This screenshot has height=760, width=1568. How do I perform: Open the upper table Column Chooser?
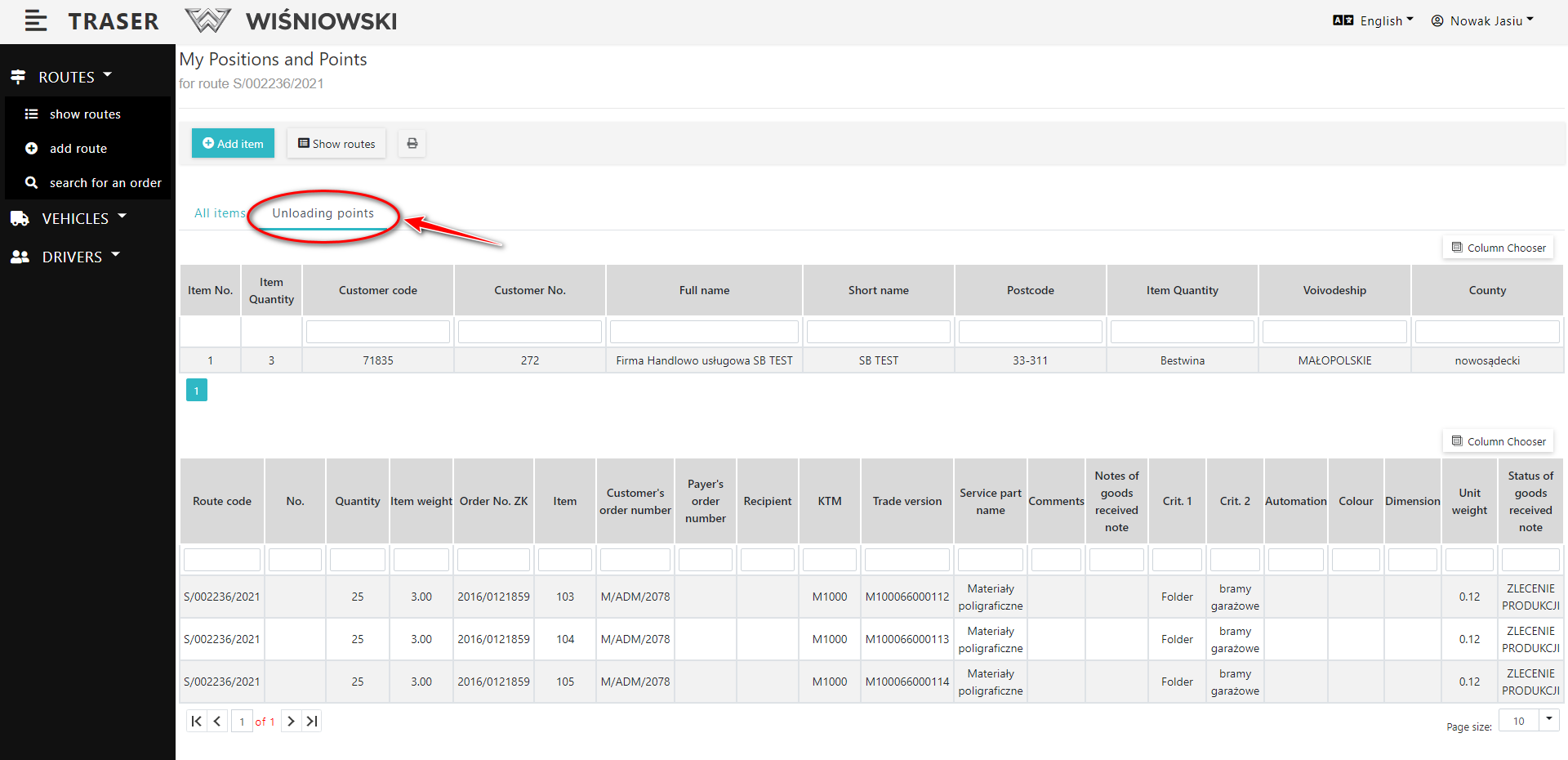(1499, 248)
